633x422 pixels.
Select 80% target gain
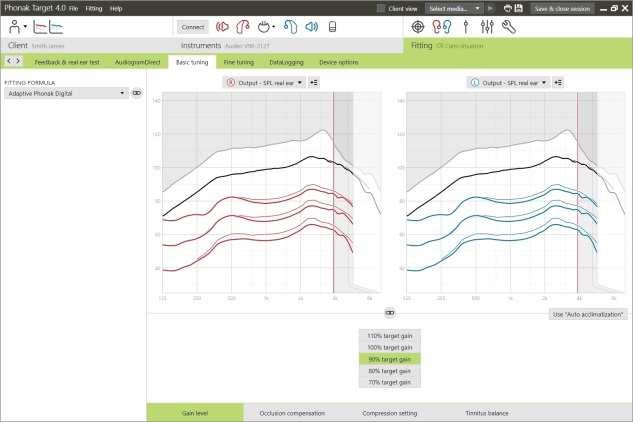(390, 371)
